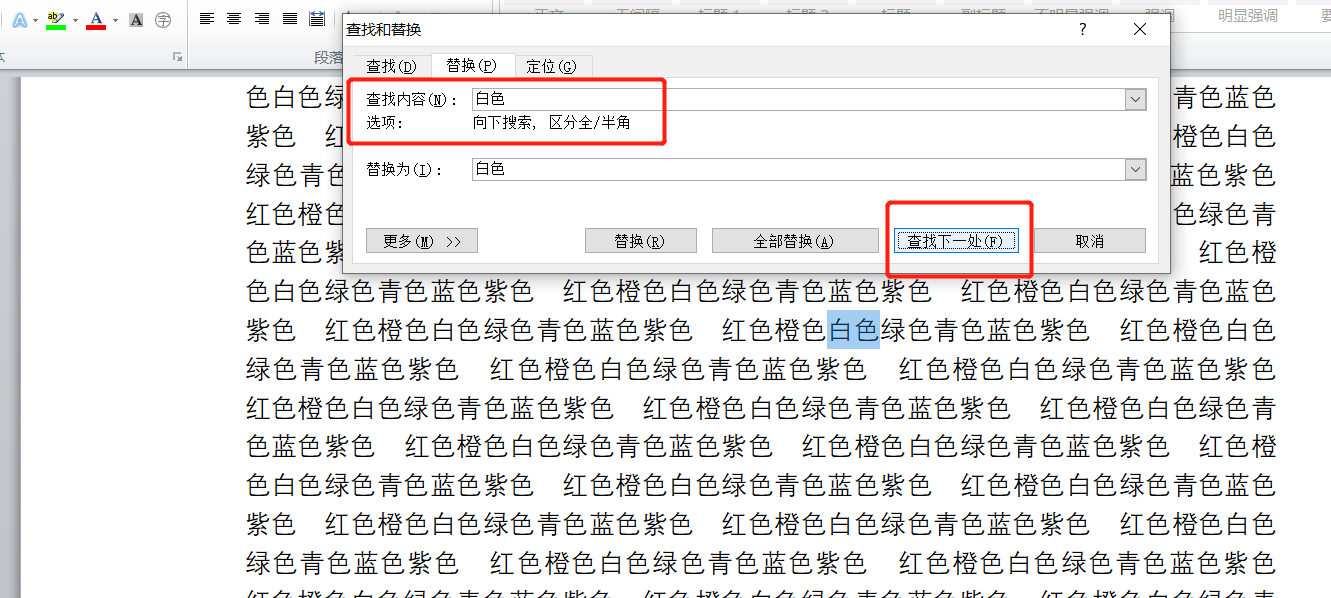Click the dialog help question mark
This screenshot has width=1331, height=598.
pos(1082,30)
